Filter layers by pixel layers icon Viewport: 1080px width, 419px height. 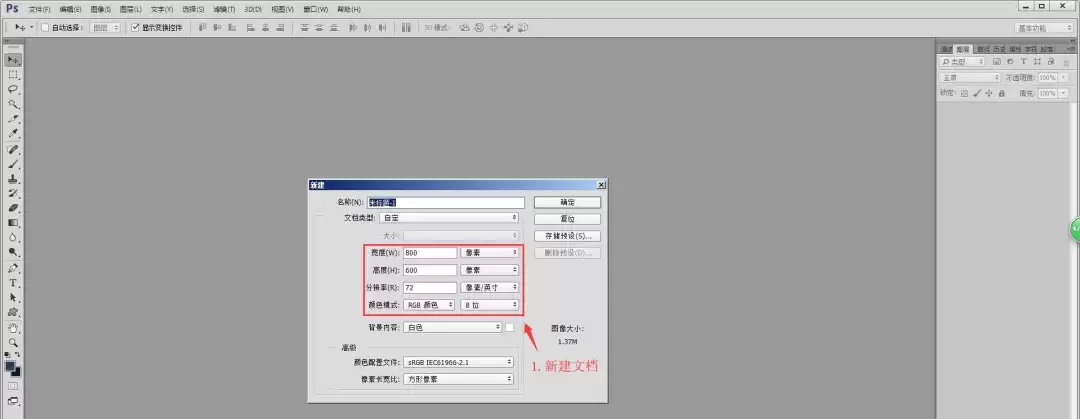click(x=999, y=62)
